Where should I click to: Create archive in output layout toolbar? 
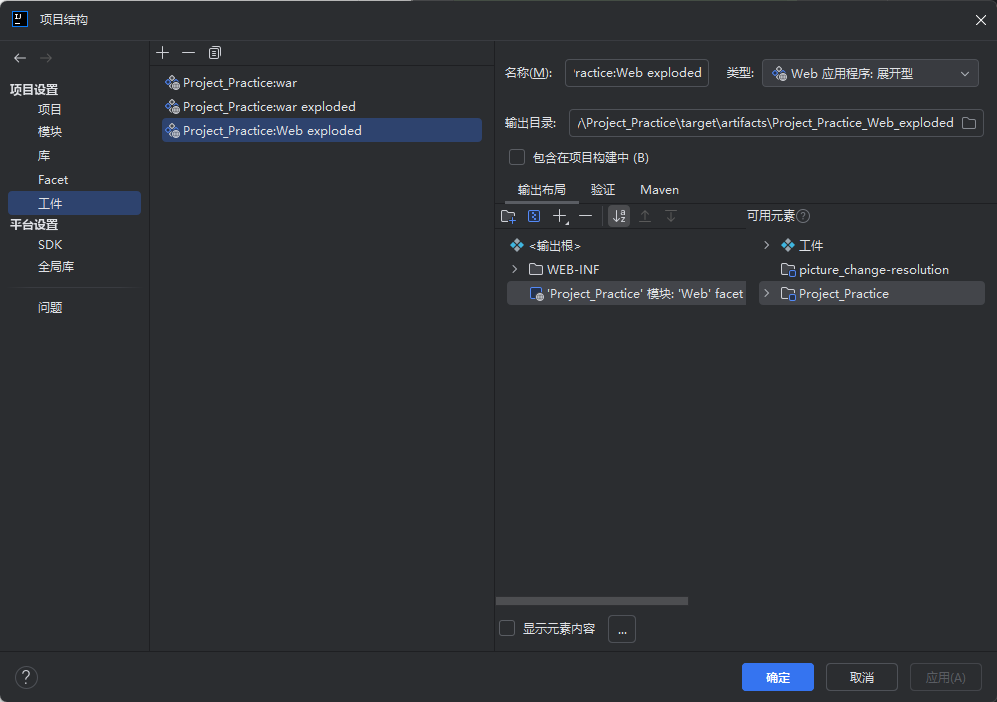coord(534,216)
